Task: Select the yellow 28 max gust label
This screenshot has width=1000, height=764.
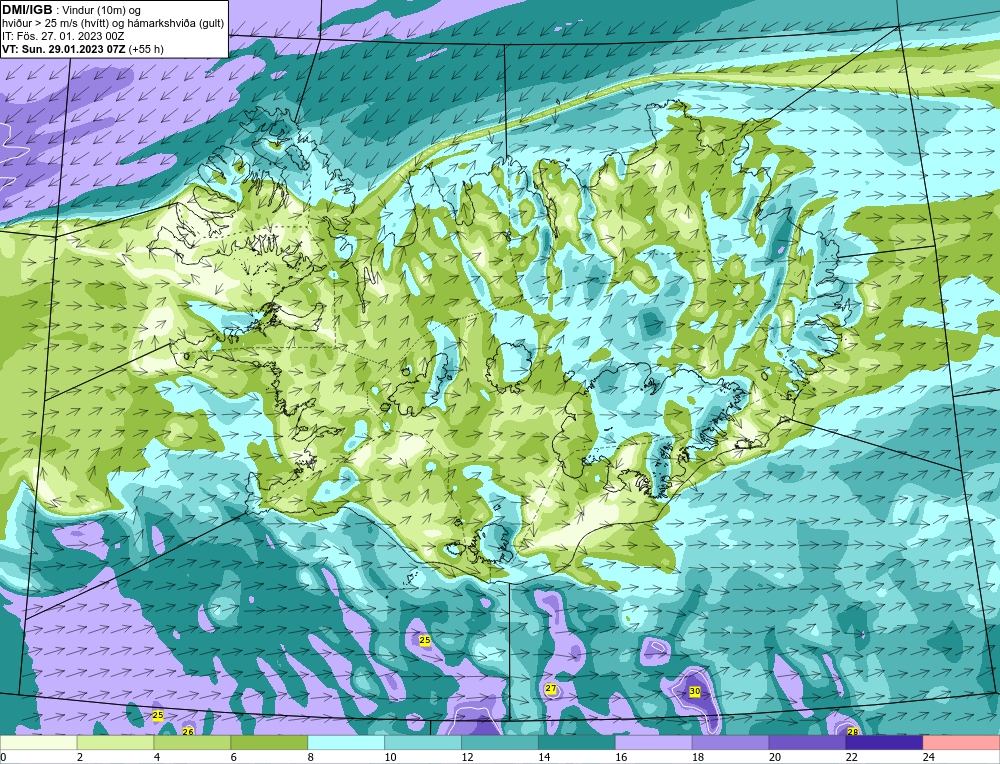Action: [852, 732]
